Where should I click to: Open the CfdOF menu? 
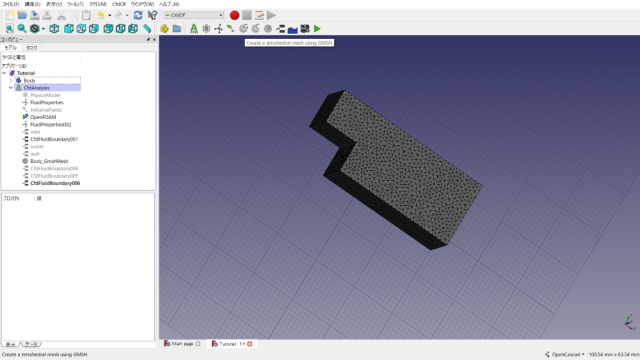[119, 4]
